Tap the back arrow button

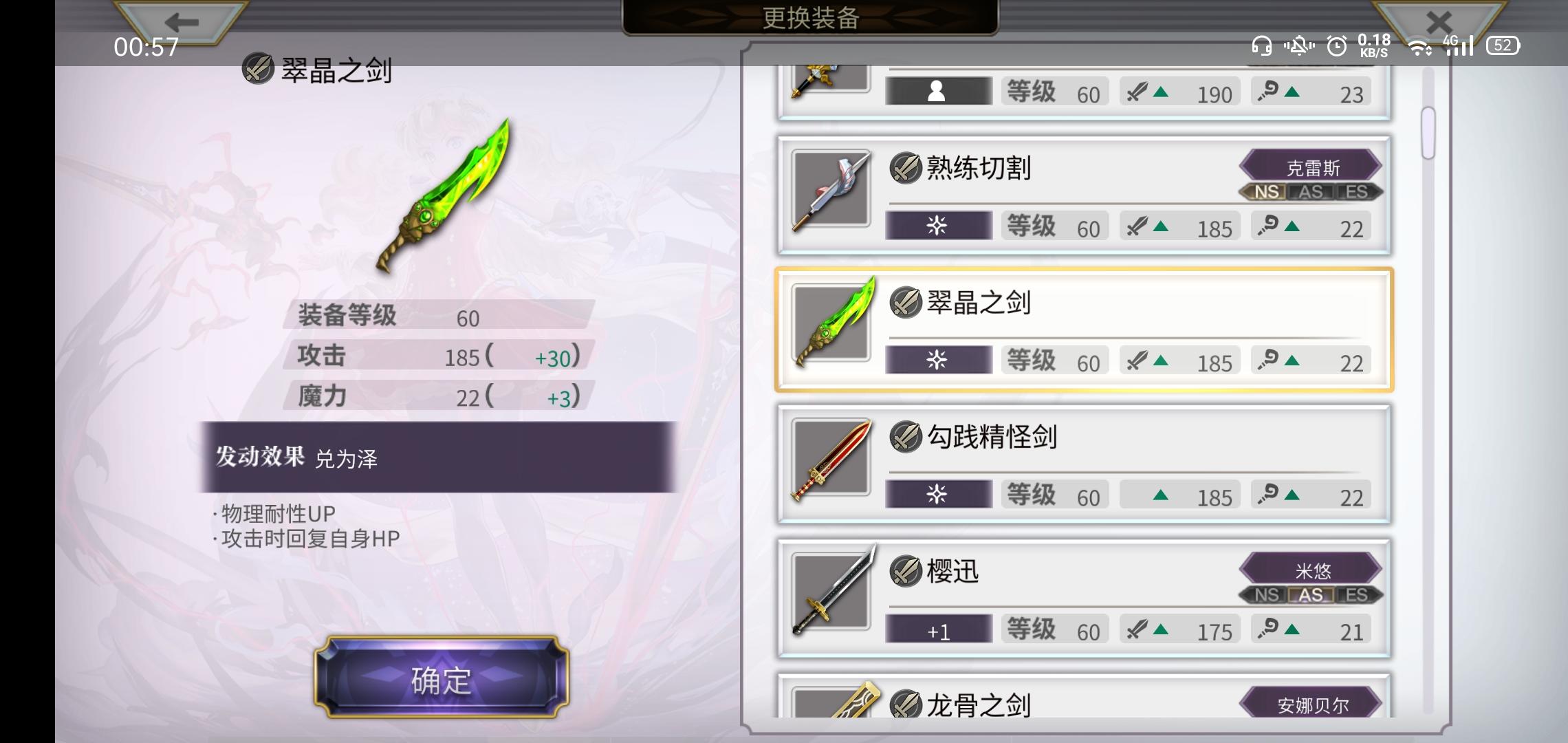click(x=181, y=22)
